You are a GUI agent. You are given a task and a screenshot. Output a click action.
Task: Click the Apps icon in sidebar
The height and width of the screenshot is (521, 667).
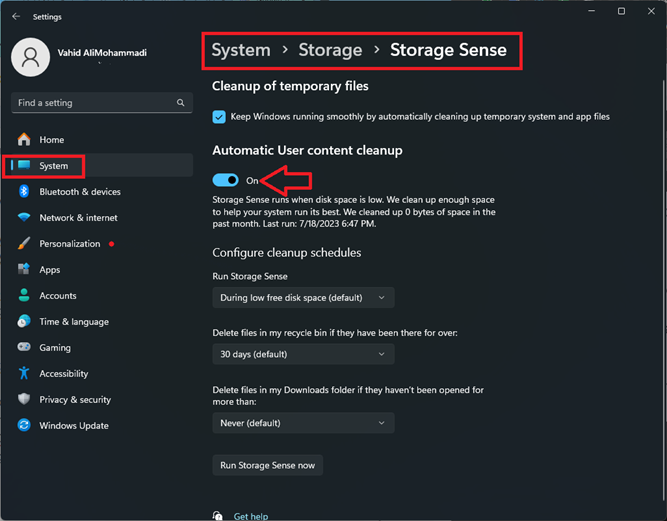(x=24, y=269)
